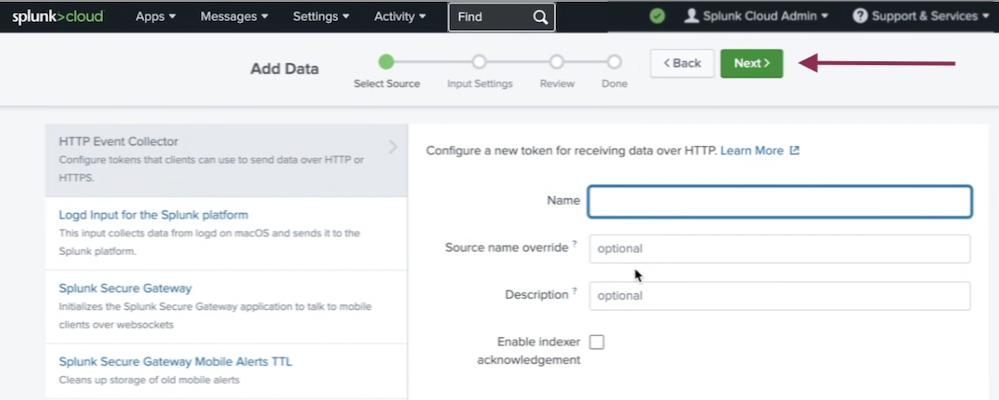
Task: Click the Splunk Cloud logo
Action: pyautogui.click(x=57, y=17)
